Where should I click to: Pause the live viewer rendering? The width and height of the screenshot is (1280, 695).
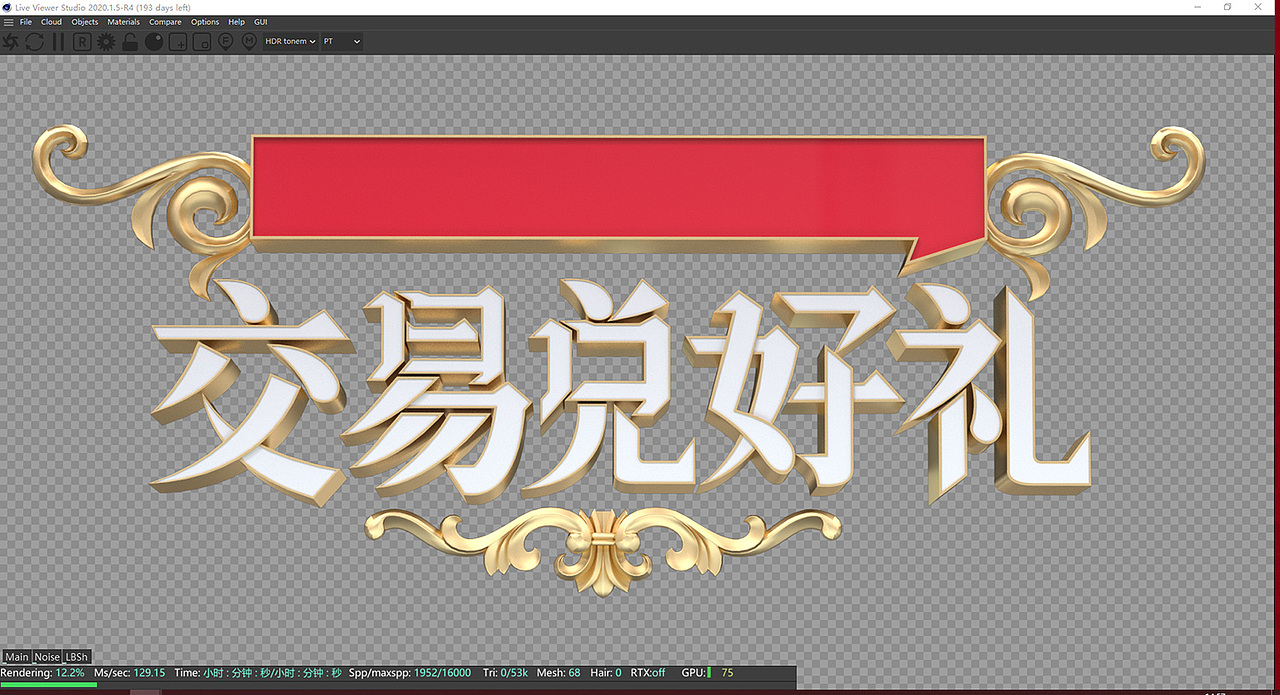[58, 41]
